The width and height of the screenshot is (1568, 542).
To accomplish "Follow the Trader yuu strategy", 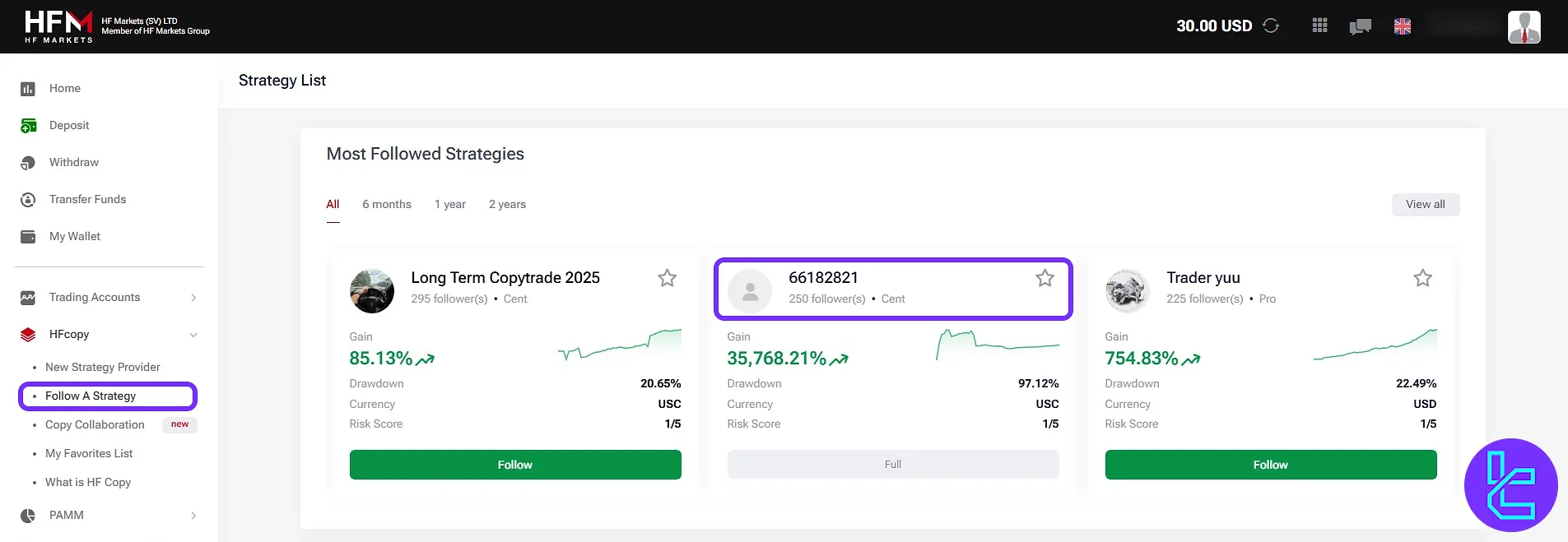I will [x=1271, y=465].
